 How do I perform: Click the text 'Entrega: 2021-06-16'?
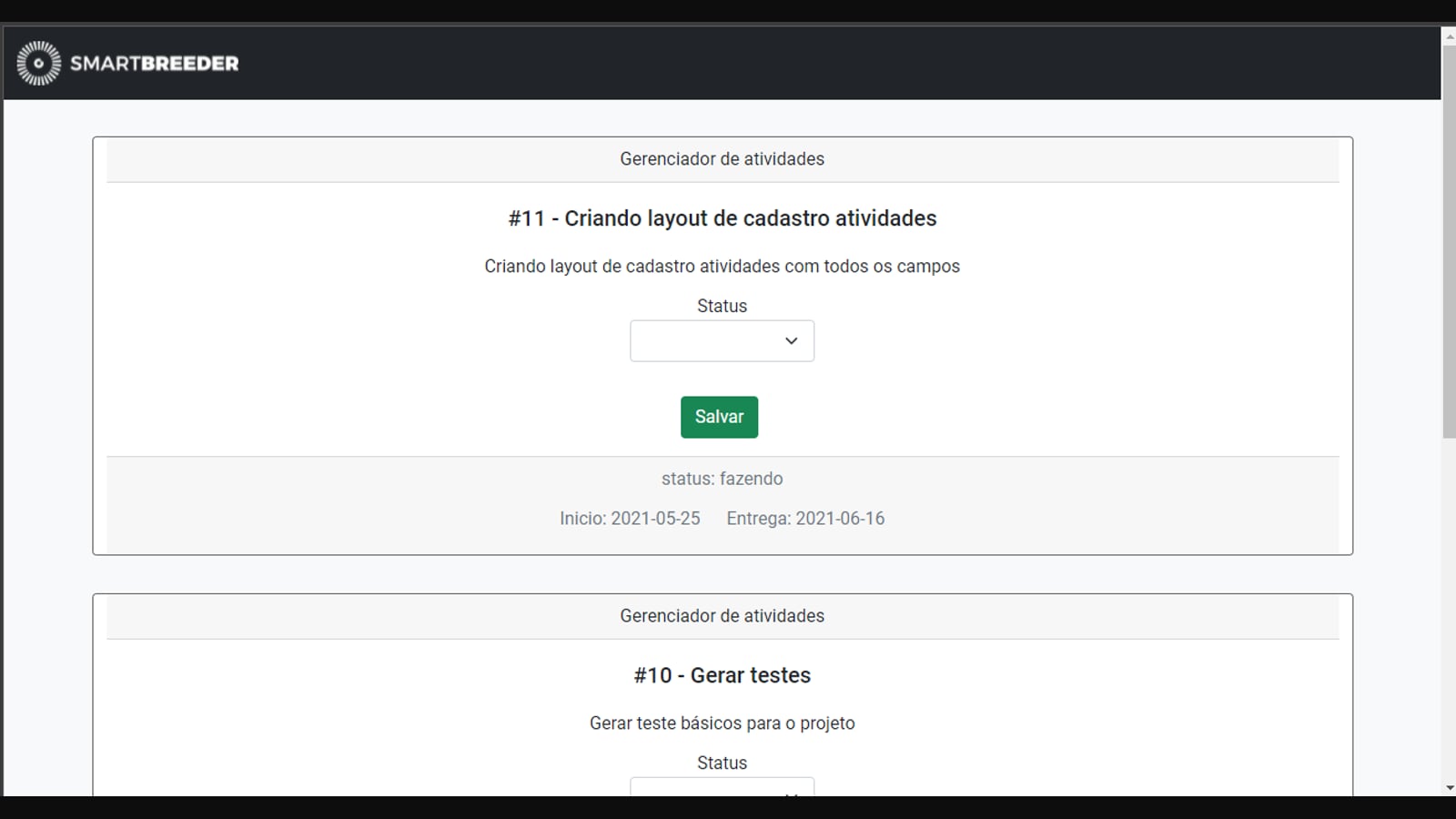pos(805,519)
